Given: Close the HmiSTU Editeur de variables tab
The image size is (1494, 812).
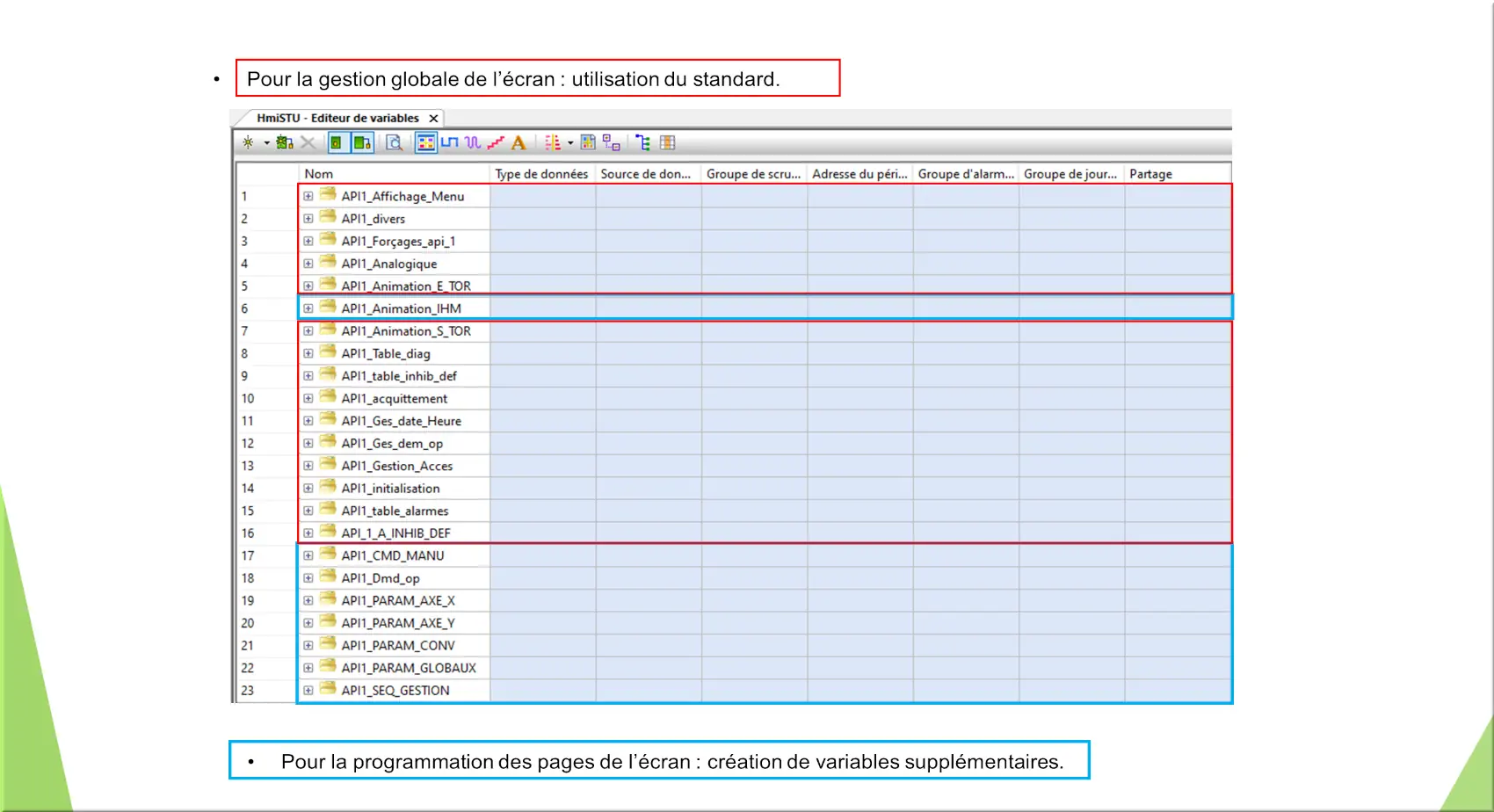Looking at the screenshot, I should pyautogui.click(x=433, y=118).
